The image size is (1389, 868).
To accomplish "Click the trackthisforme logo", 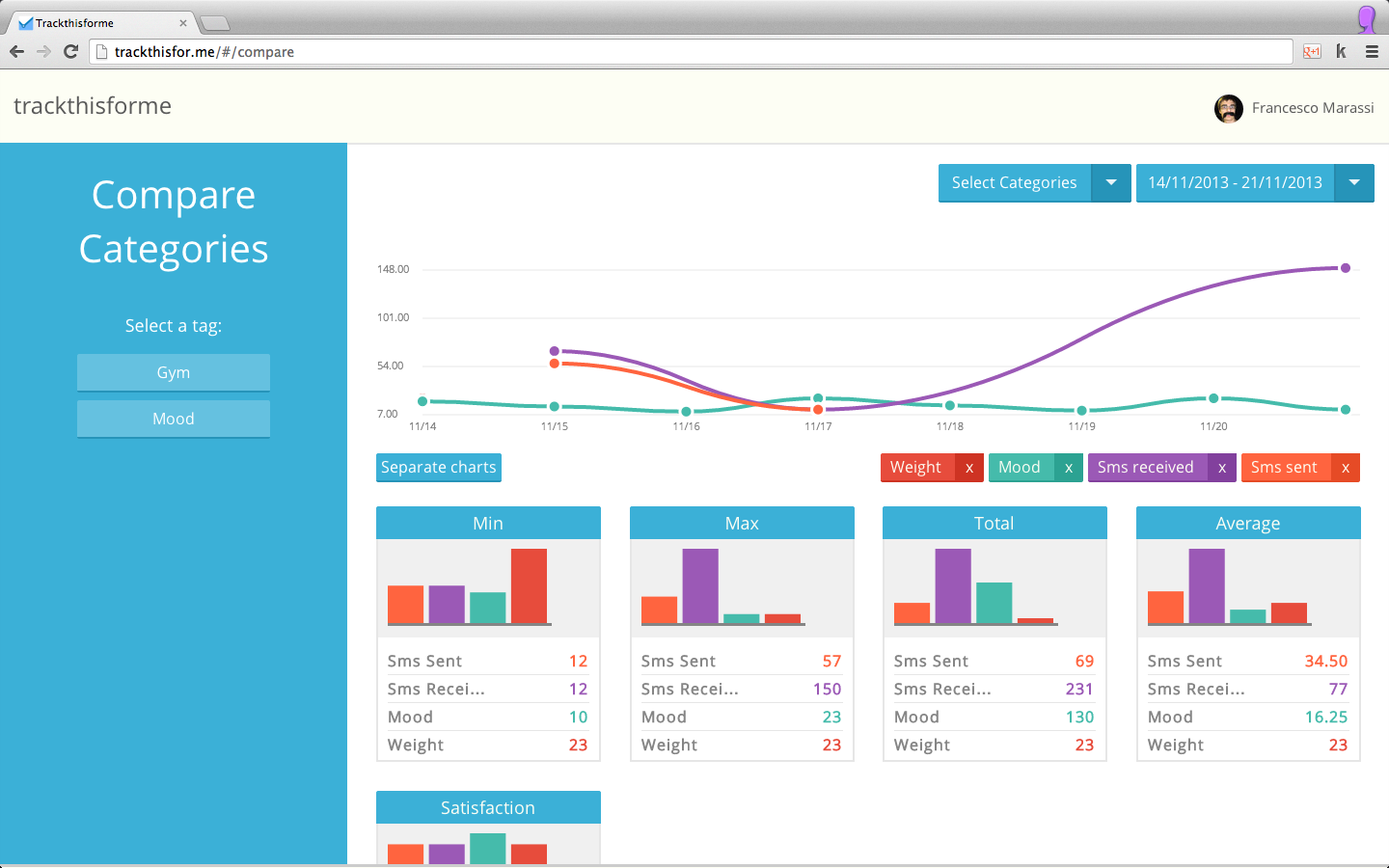I will [93, 106].
